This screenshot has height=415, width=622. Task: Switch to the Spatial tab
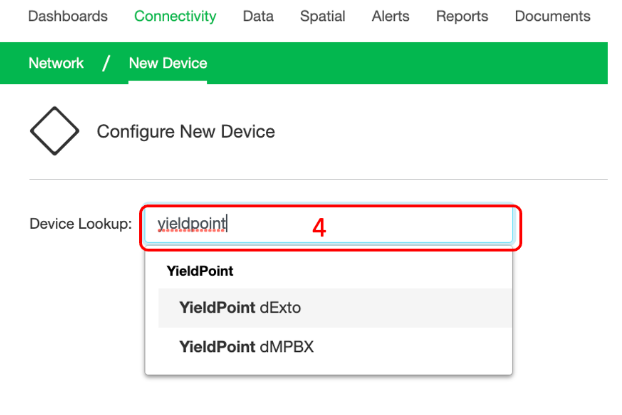tap(323, 16)
